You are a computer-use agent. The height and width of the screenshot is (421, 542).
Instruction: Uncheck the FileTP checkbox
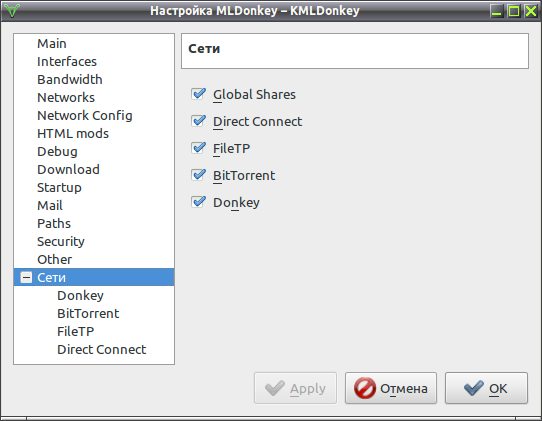[198, 148]
